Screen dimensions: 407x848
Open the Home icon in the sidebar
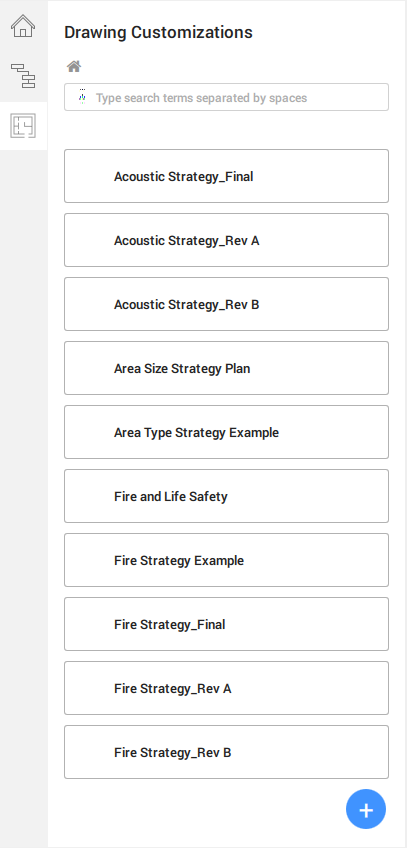[x=23, y=26]
